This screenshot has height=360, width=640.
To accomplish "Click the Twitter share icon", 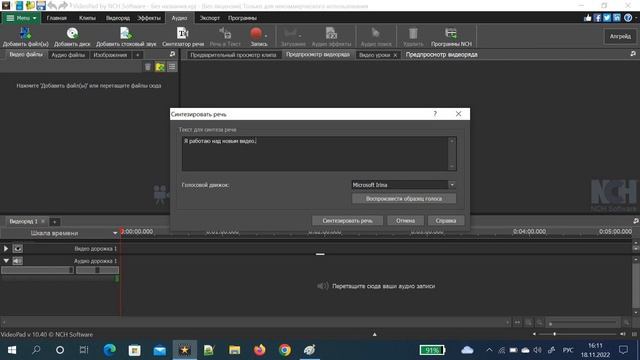I will [607, 18].
